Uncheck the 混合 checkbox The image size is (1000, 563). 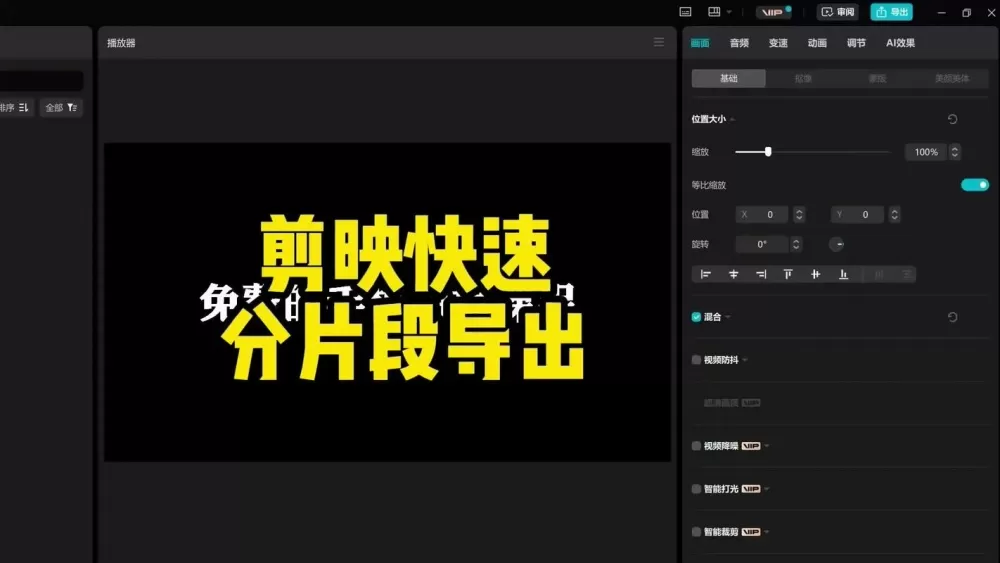(x=696, y=317)
